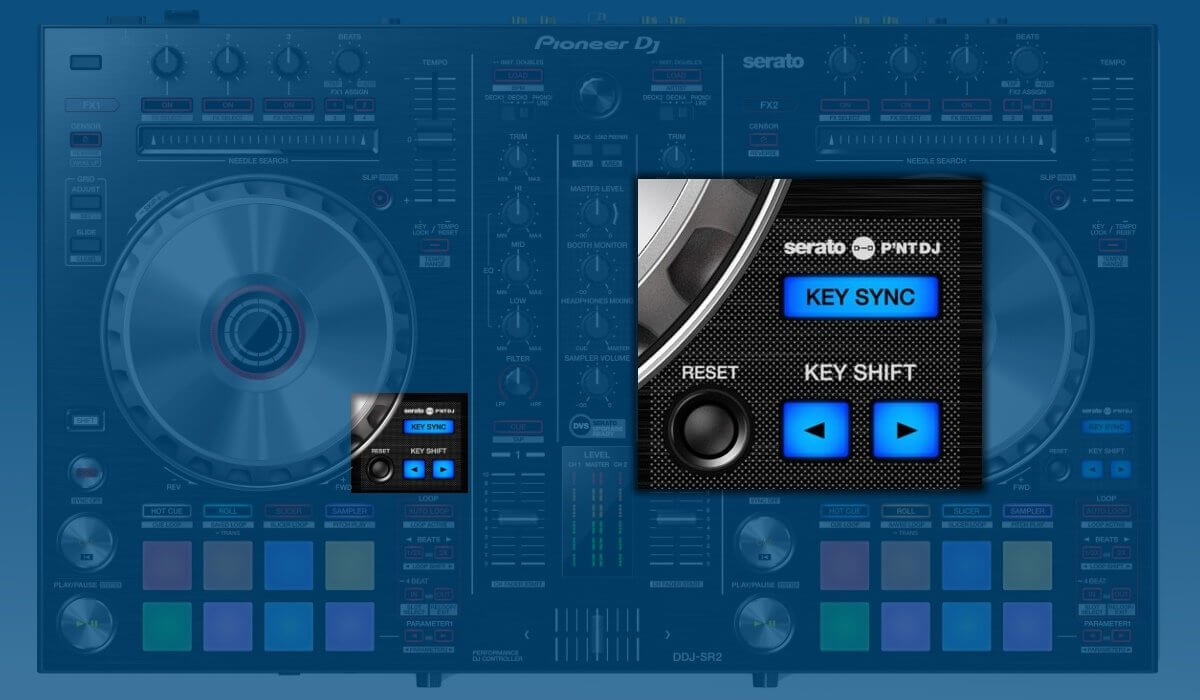Toggle the left deck KEY LOCK button
1200x700 pixels.
[x=434, y=245]
